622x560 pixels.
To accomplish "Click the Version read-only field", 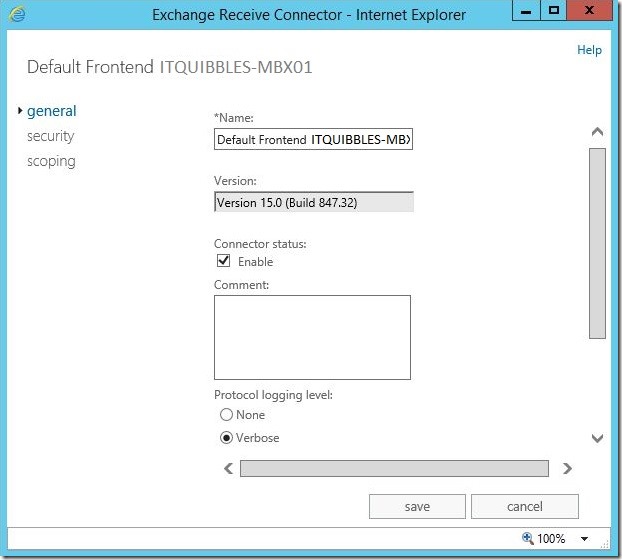I will pyautogui.click(x=314, y=202).
